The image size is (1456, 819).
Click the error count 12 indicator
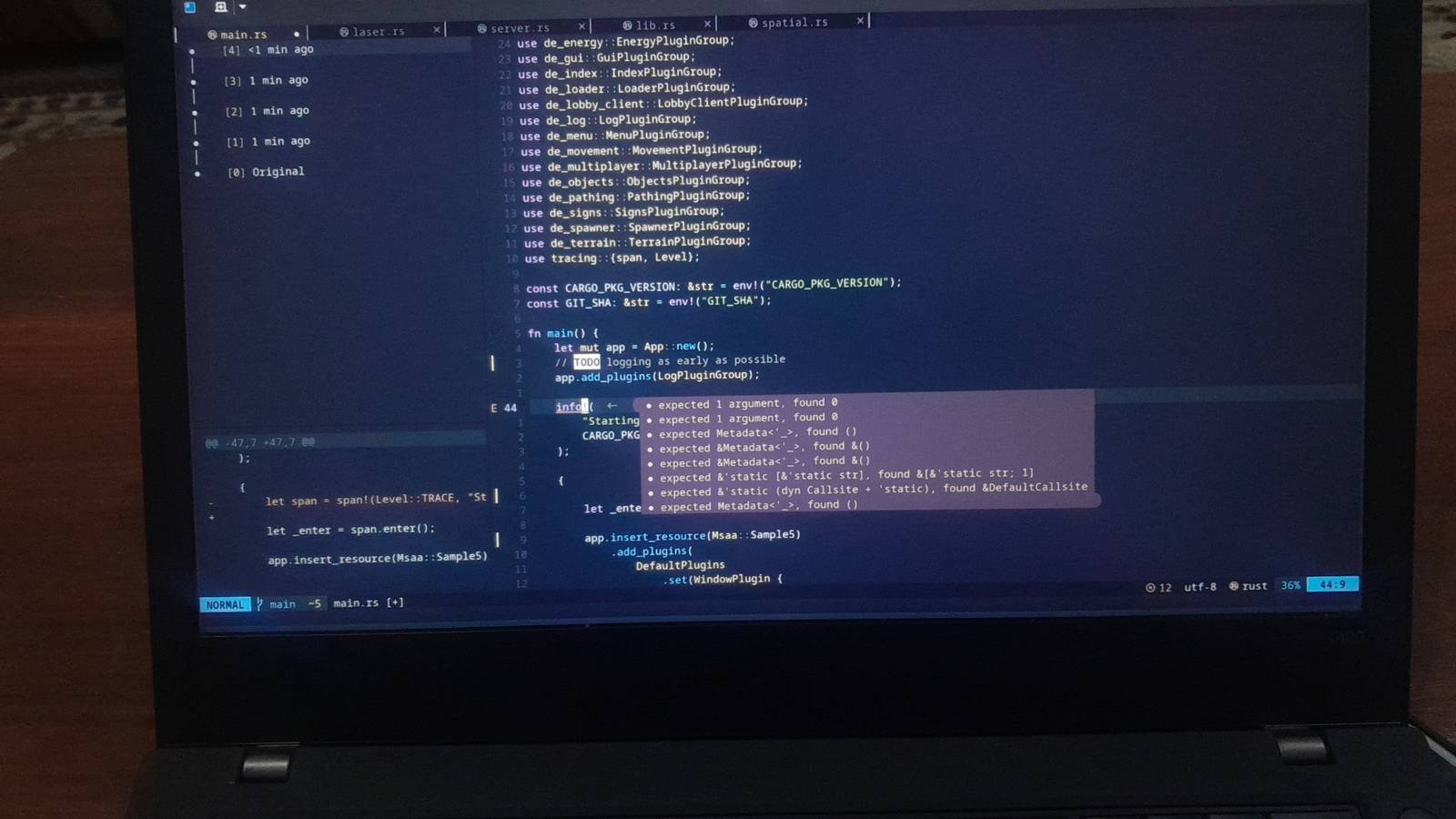tap(1158, 587)
